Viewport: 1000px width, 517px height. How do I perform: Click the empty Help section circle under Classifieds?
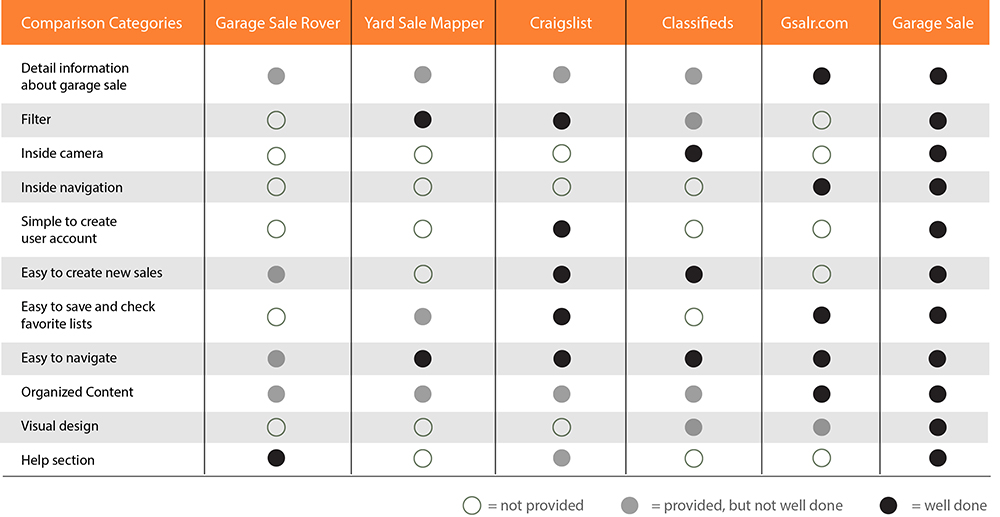click(x=693, y=459)
